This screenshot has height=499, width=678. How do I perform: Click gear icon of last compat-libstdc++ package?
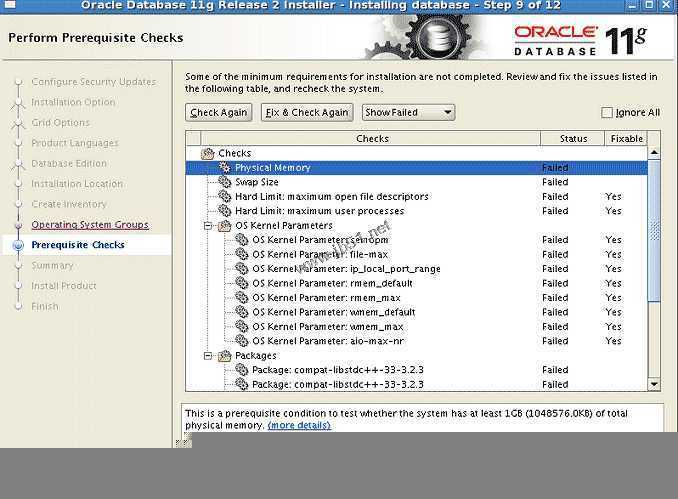tap(241, 384)
